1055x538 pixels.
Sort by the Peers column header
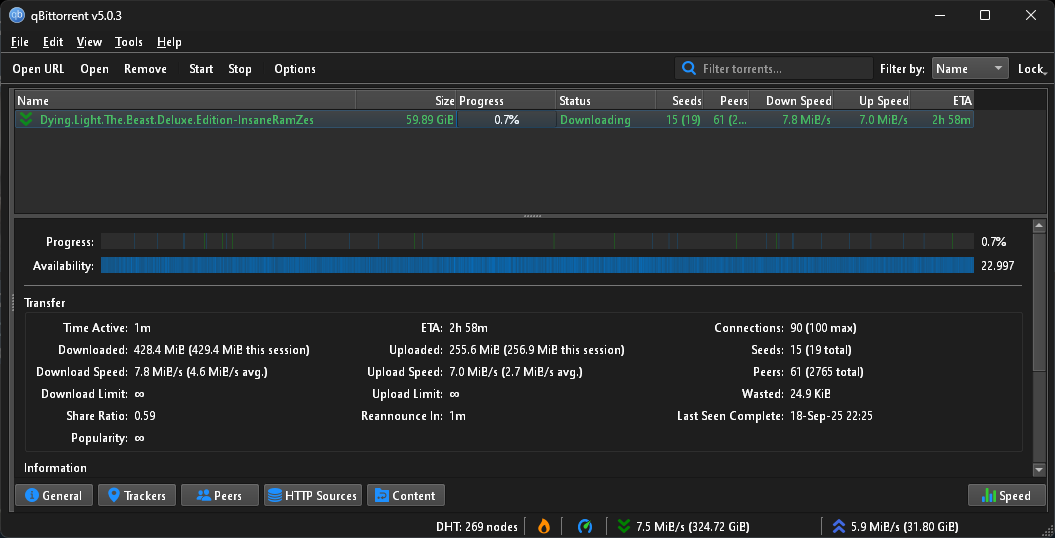(726, 101)
